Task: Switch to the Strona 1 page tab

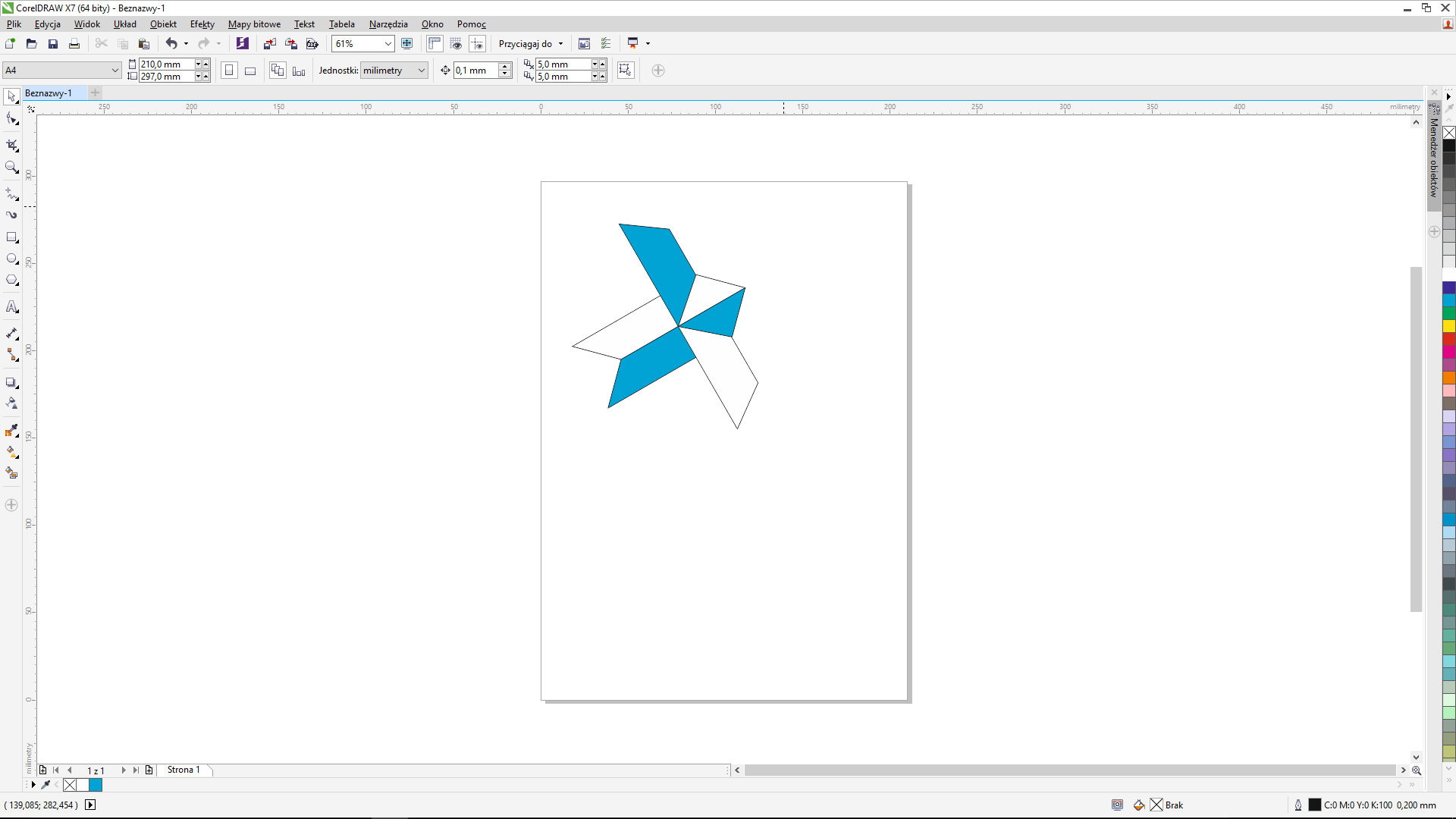Action: pyautogui.click(x=184, y=770)
